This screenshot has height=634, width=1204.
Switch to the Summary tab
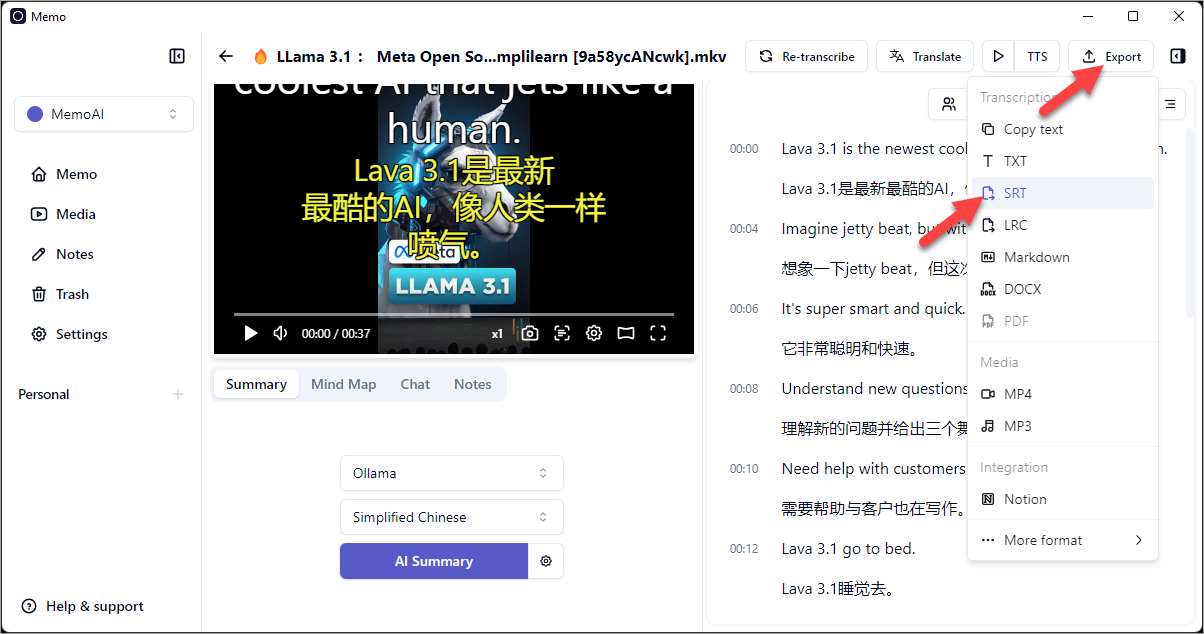256,384
